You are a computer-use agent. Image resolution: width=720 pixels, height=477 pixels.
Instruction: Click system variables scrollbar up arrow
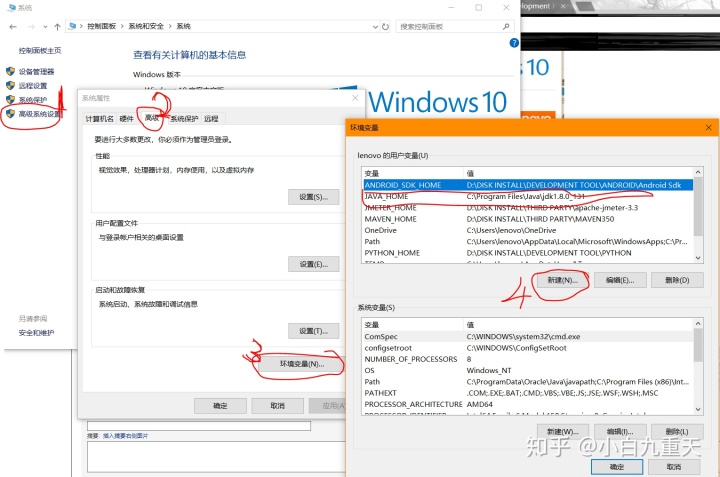(x=698, y=324)
